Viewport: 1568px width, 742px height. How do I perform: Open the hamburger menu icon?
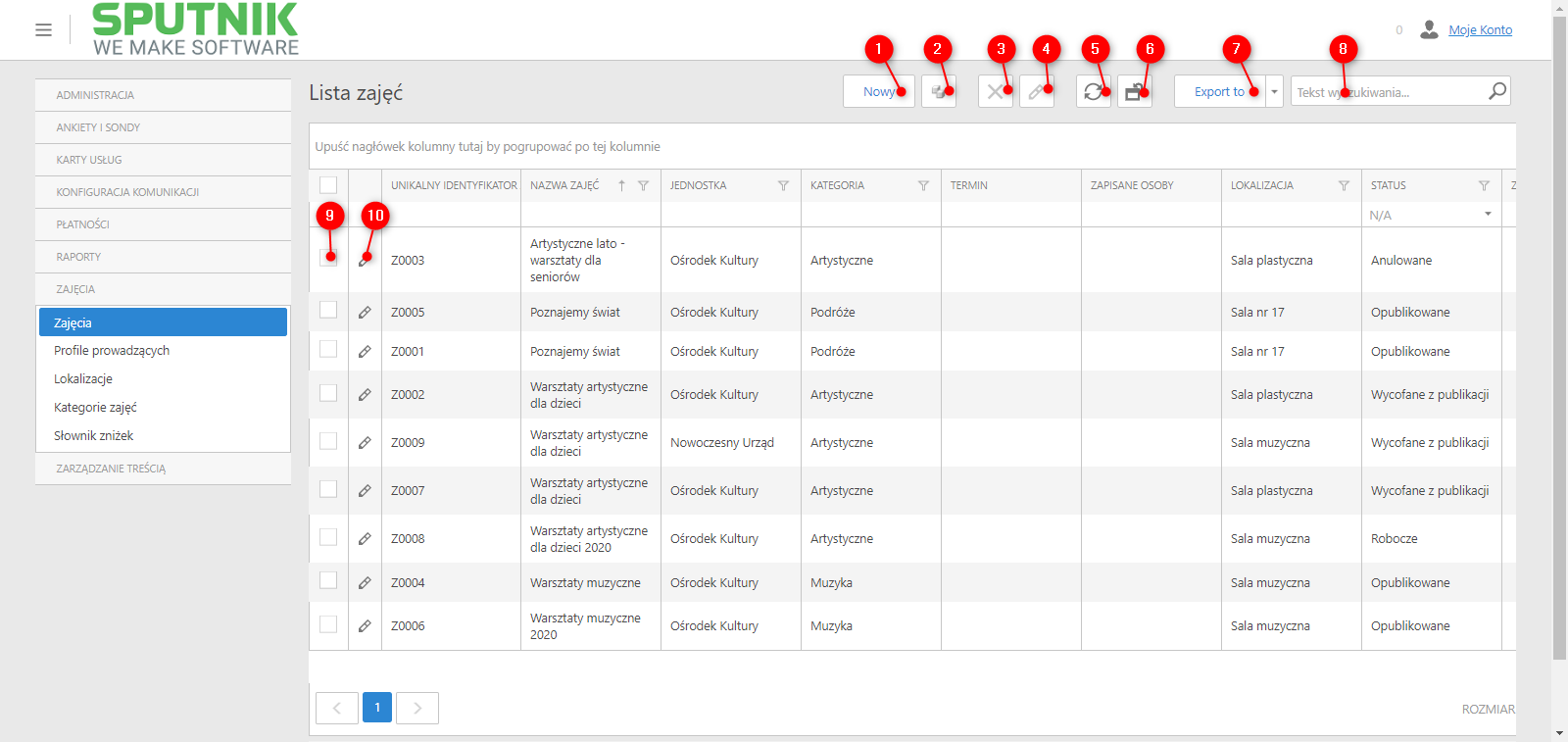[43, 30]
